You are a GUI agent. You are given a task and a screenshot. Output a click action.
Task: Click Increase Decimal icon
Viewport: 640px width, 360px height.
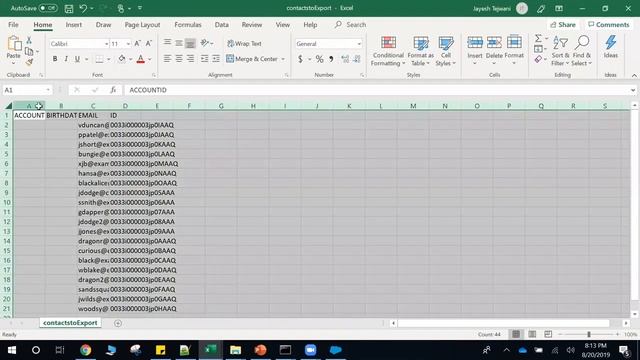tap(345, 59)
